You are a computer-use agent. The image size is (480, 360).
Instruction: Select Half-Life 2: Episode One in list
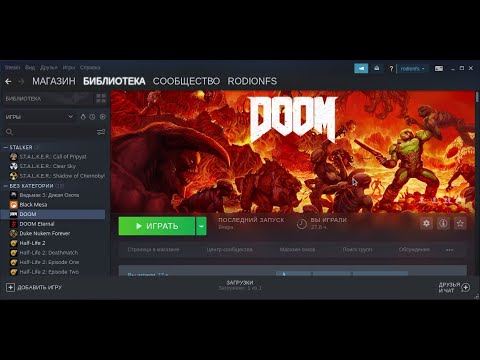point(53,262)
